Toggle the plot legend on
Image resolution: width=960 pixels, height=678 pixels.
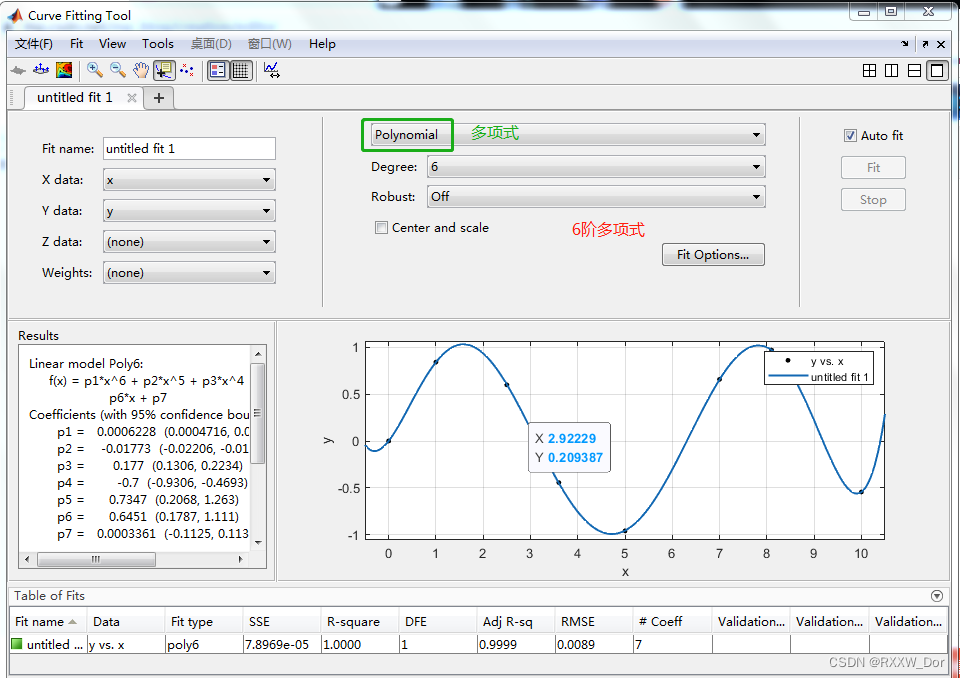coord(216,70)
